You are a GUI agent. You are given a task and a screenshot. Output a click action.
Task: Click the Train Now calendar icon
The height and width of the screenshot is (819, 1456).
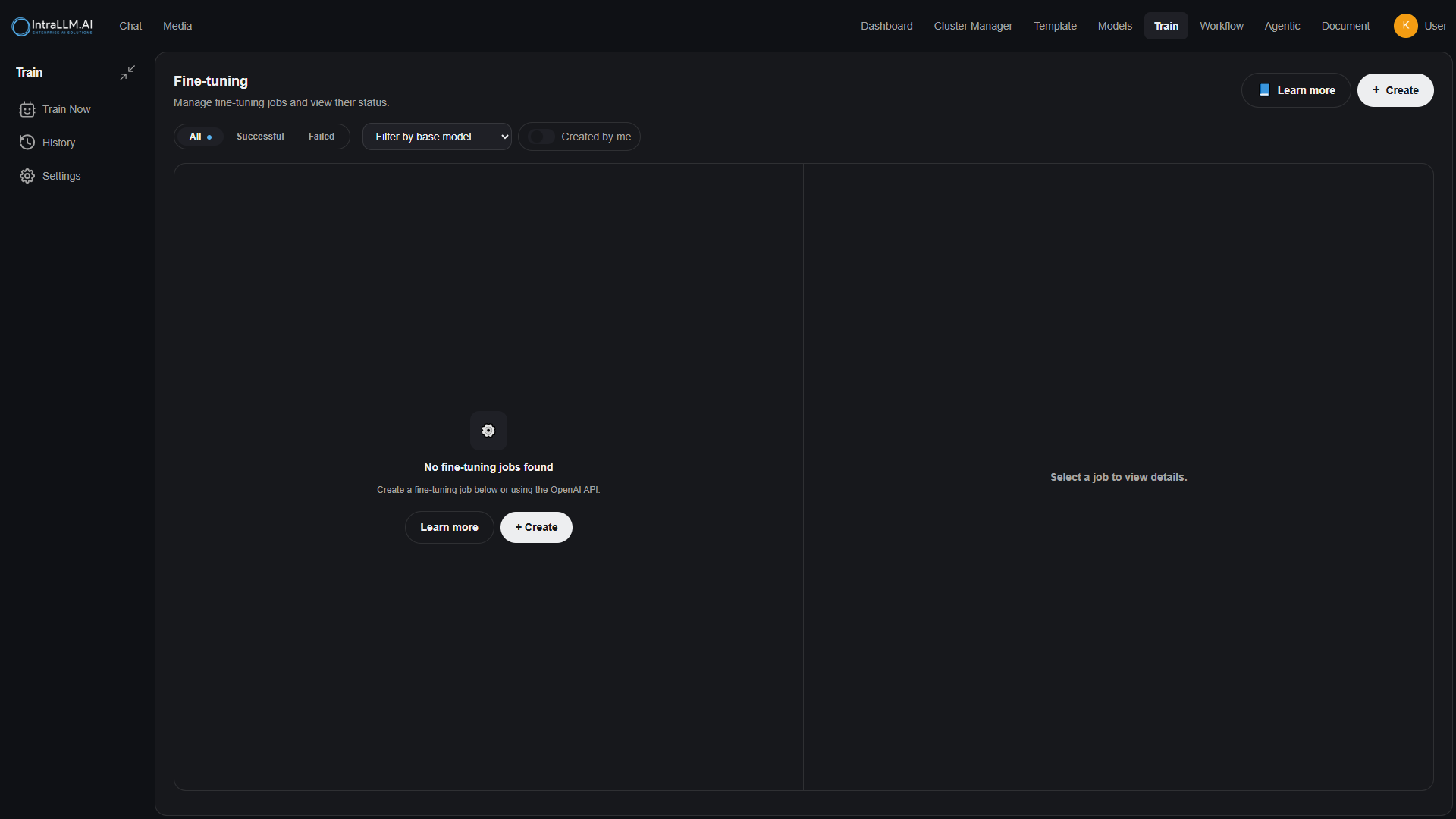click(x=27, y=109)
